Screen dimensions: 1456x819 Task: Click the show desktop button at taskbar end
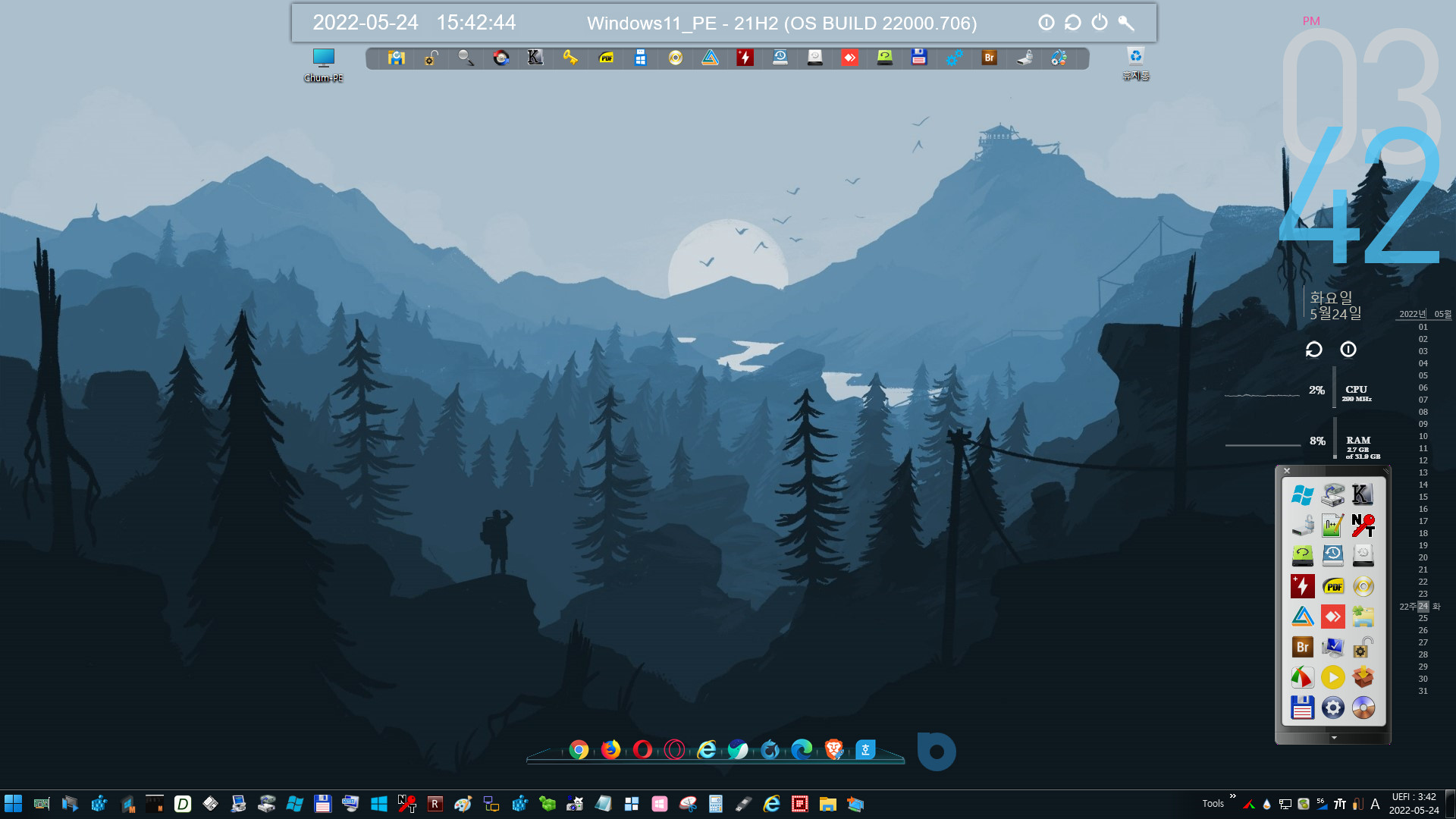[1450, 804]
